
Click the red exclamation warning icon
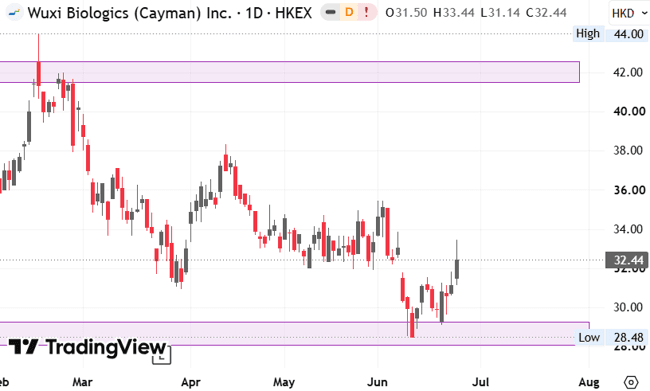coord(366,12)
